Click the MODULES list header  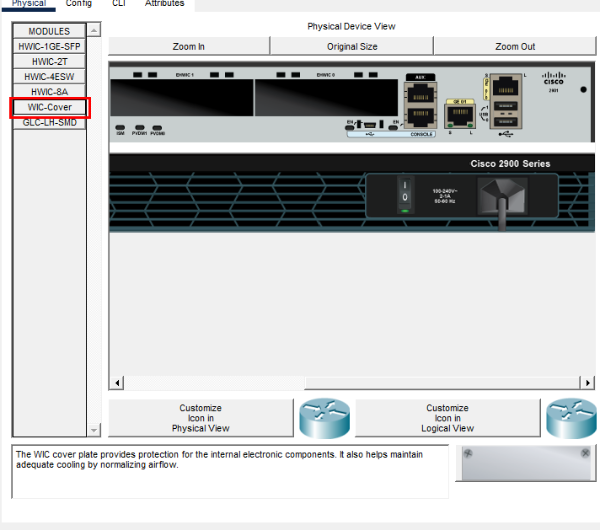click(x=49, y=31)
